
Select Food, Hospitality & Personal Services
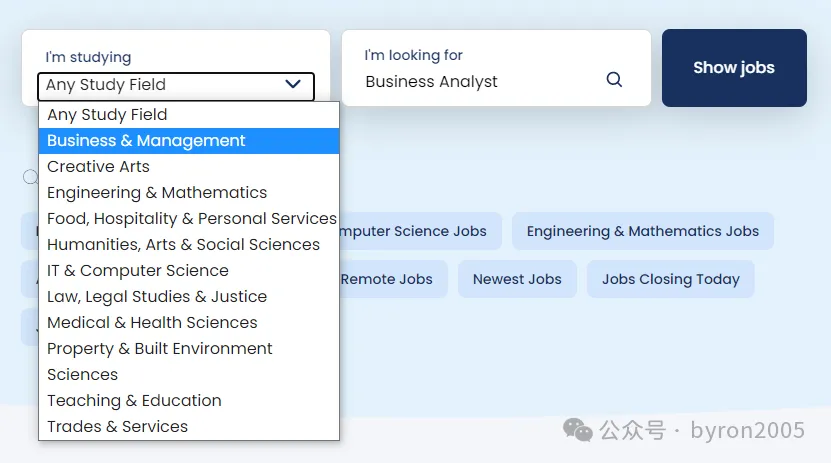pos(191,219)
